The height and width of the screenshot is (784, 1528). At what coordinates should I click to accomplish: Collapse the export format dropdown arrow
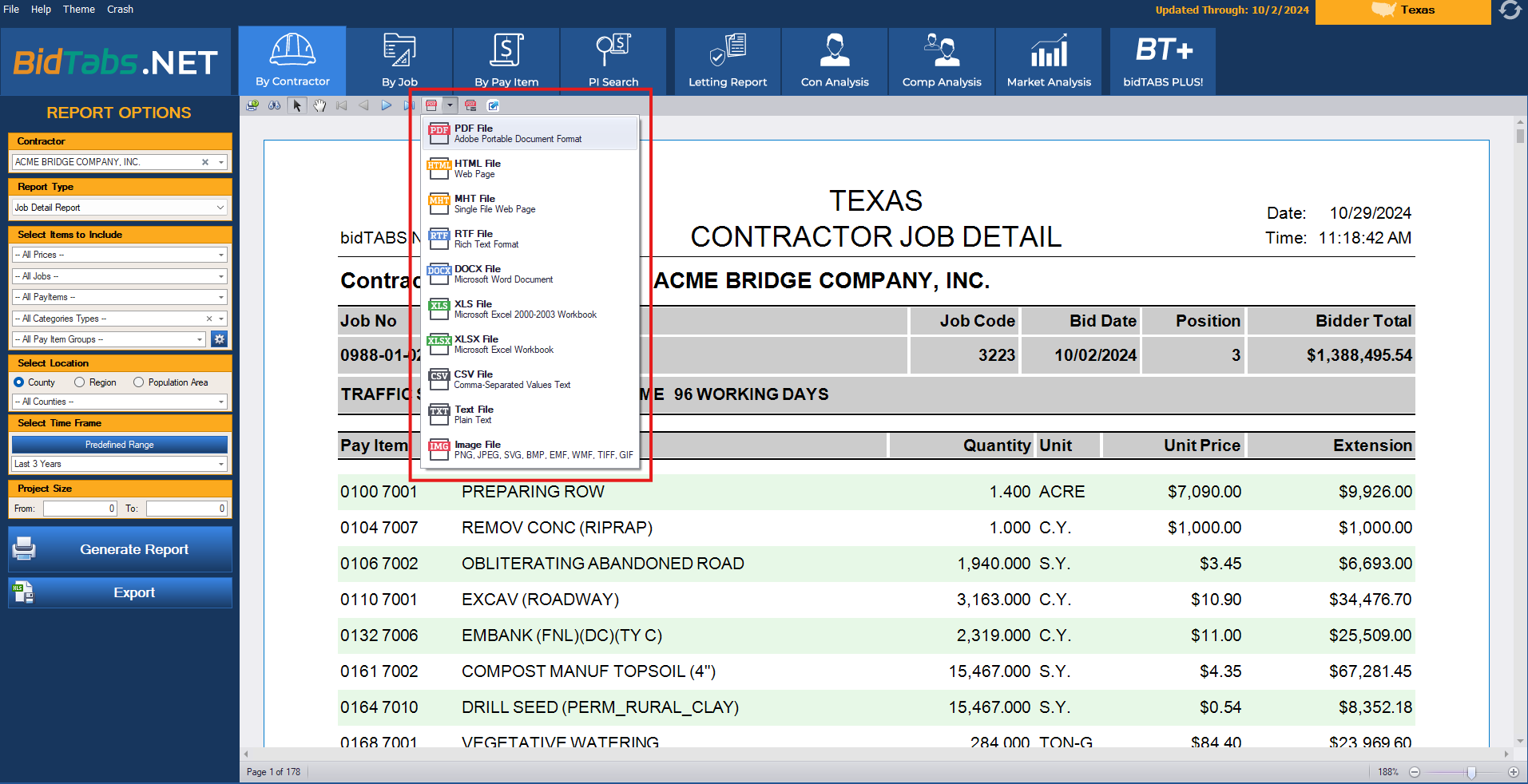(x=450, y=105)
